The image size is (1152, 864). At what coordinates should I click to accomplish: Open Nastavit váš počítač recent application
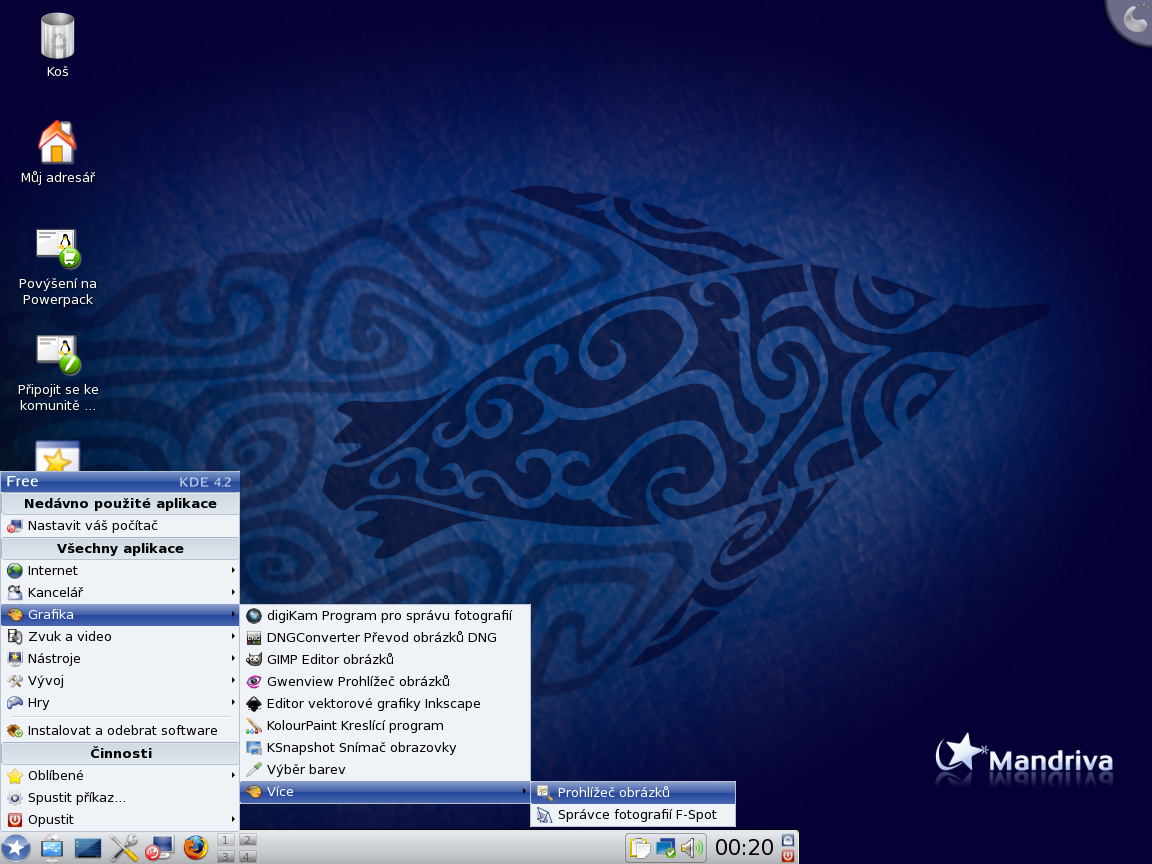click(x=120, y=525)
